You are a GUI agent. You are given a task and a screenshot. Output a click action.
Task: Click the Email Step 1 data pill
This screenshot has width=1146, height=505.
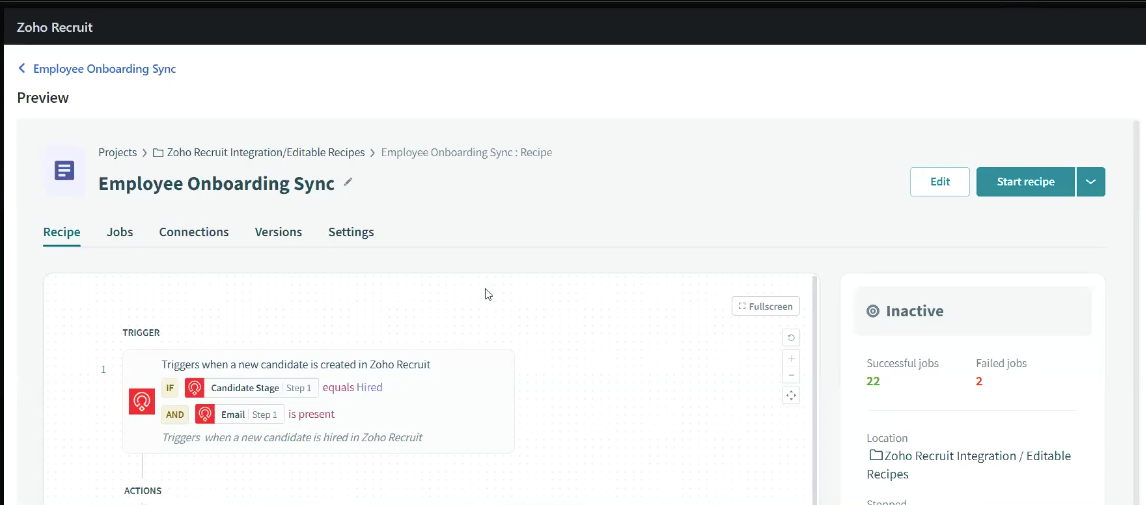(x=240, y=414)
